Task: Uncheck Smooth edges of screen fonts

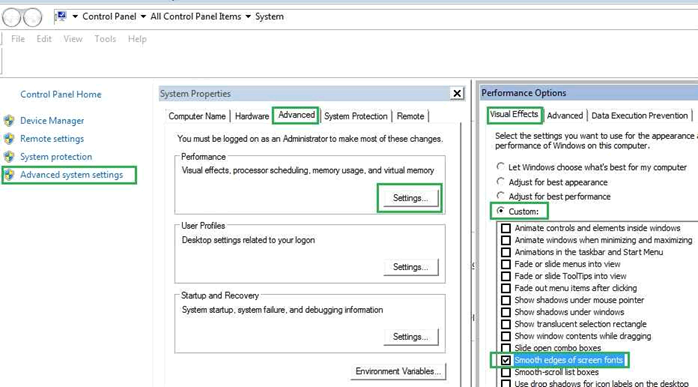Action: (506, 360)
